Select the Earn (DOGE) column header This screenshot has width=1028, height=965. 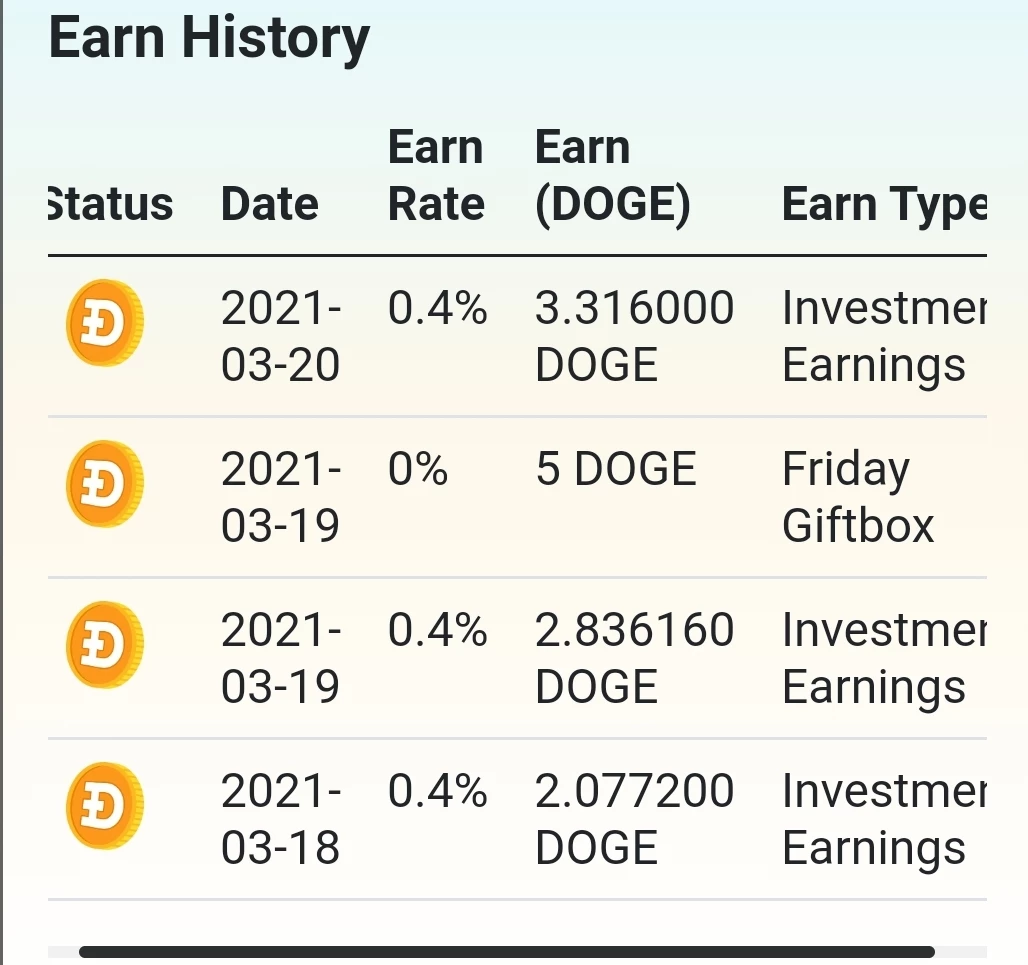coord(612,177)
